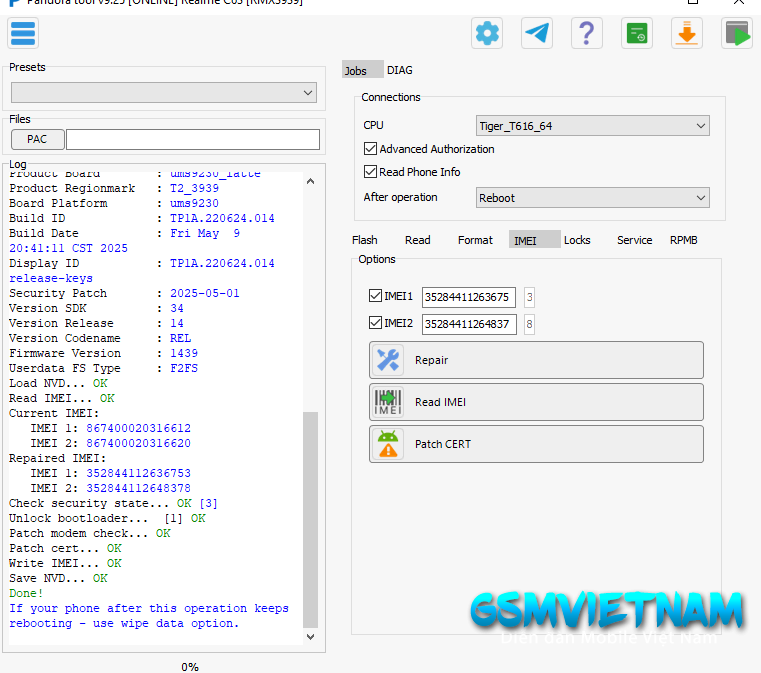Click Product Regionmark value T2_3939
Viewport: 761px width, 673px height.
(x=194, y=188)
